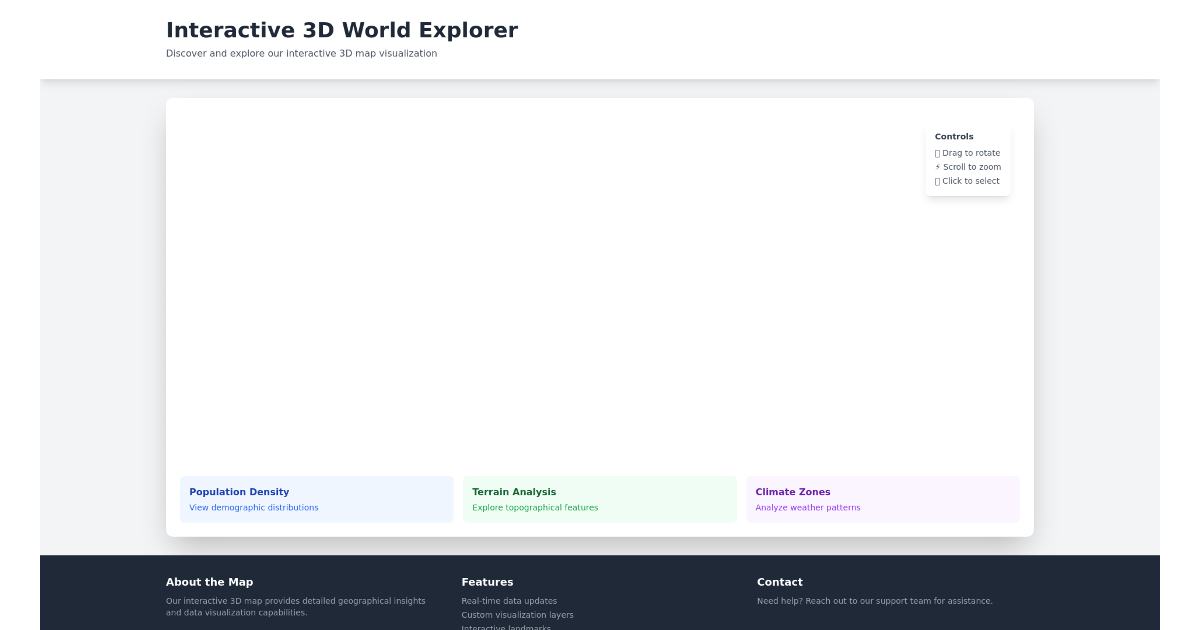Click the Contact footer heading
1200x630 pixels.
coord(779,581)
